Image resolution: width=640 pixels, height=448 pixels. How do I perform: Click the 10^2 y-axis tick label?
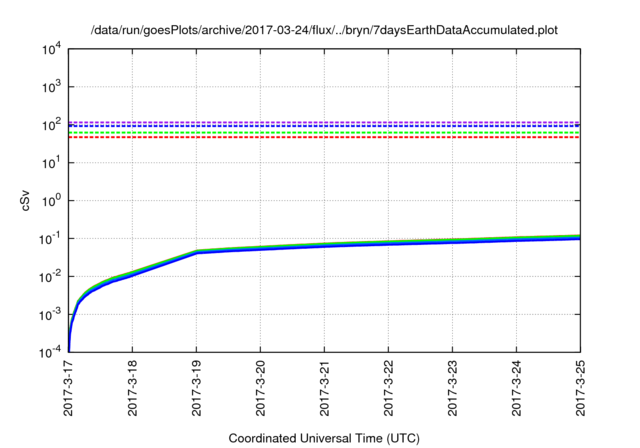click(52, 125)
